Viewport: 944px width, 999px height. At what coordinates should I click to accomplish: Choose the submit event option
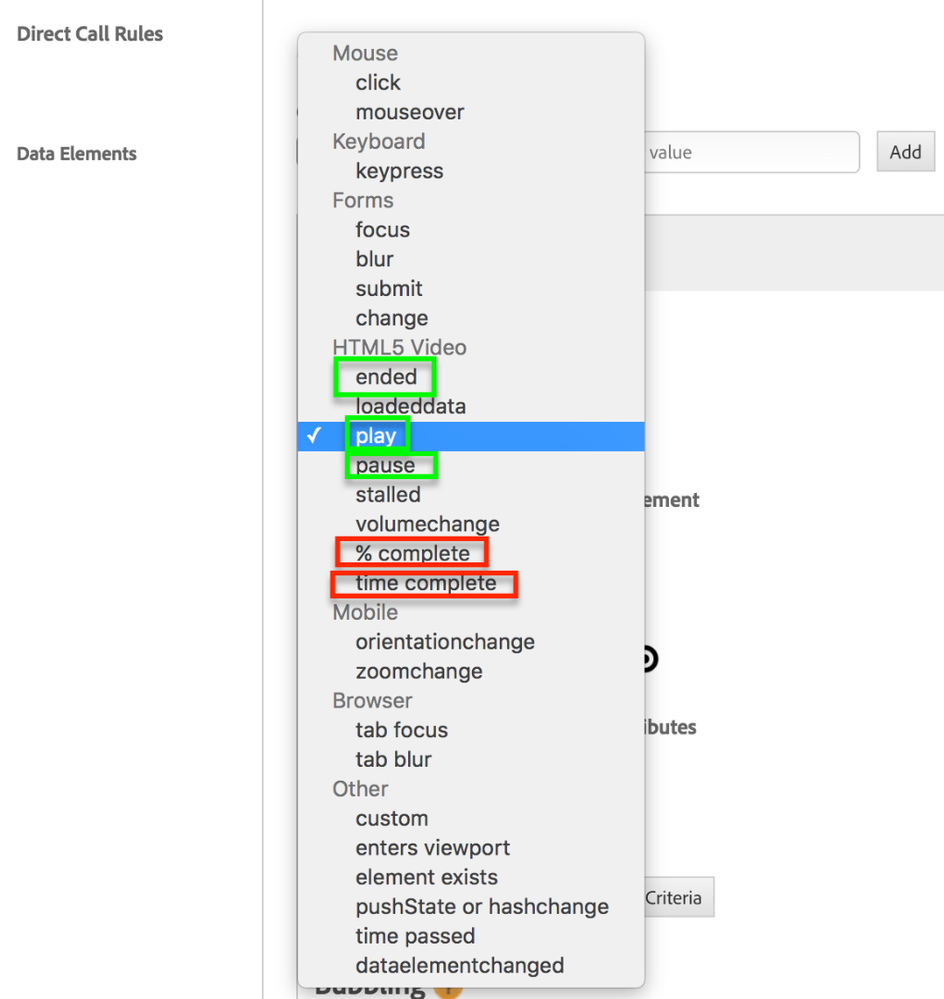coord(389,289)
